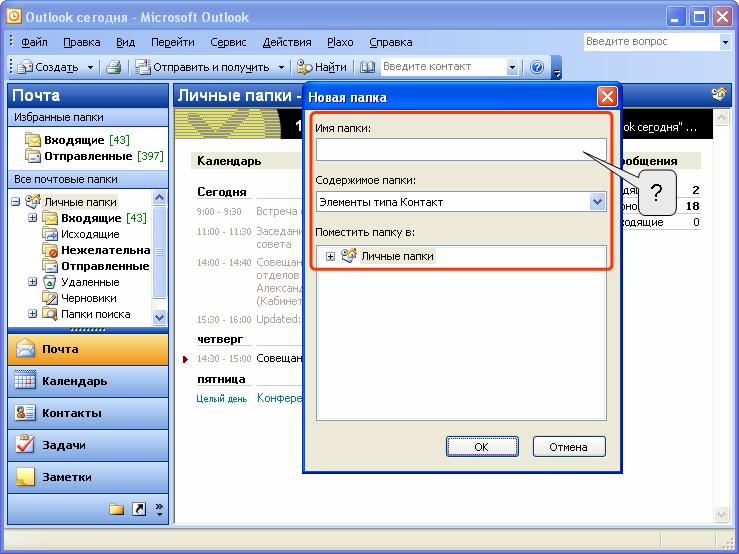Click Отмена in Новая папка dialog
739x554 pixels.
point(569,447)
